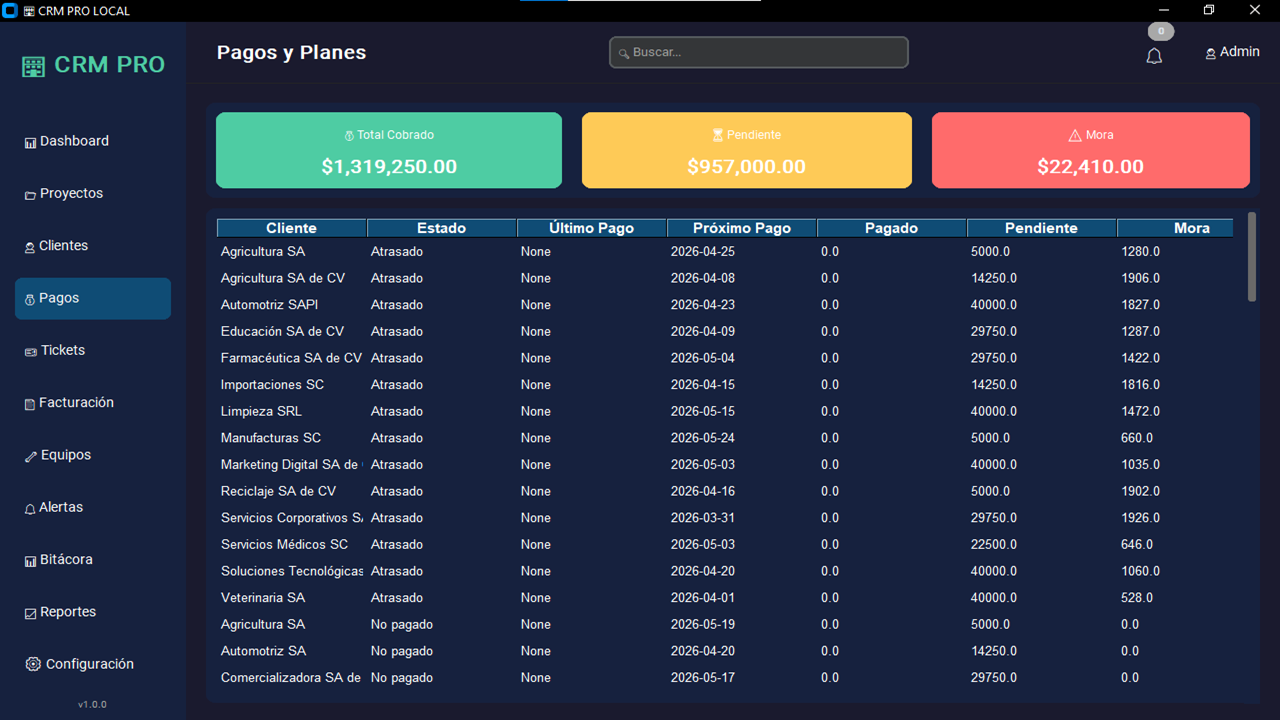Viewport: 1280px width, 720px height.
Task: Click the Alertas bell icon in sidebar
Action: tap(30, 508)
